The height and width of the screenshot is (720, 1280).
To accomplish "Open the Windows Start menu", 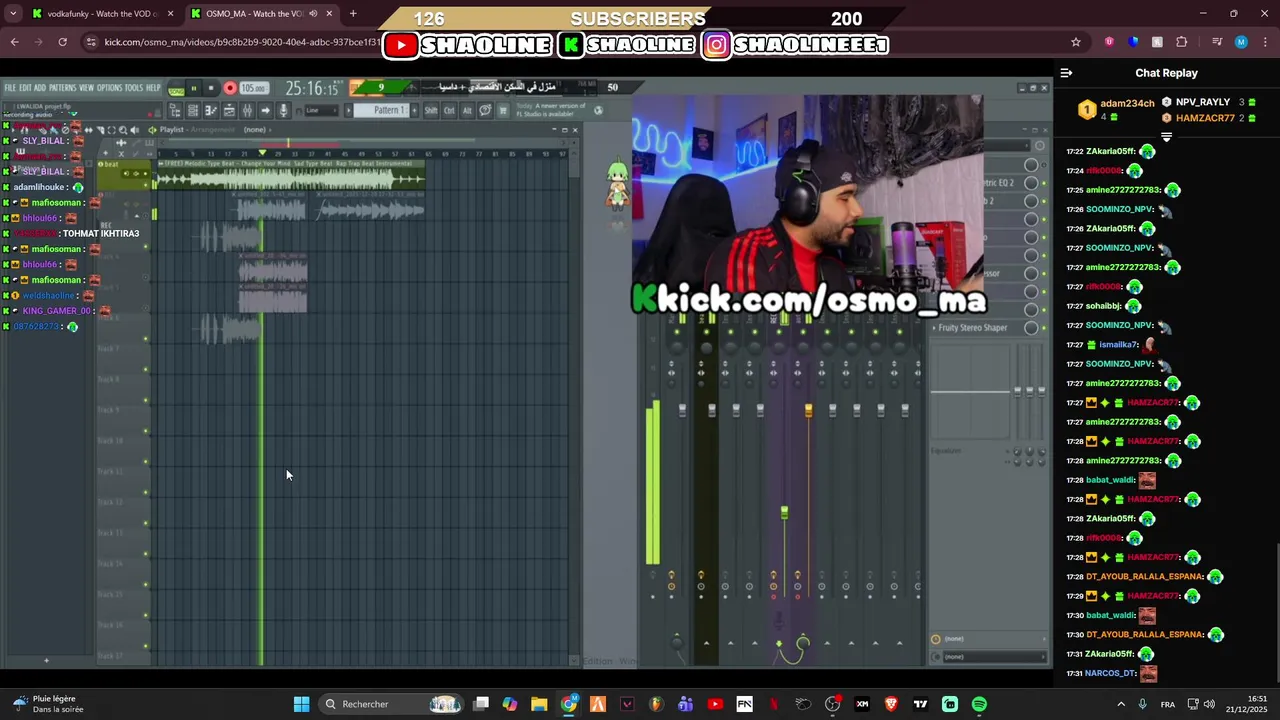I will tap(301, 704).
